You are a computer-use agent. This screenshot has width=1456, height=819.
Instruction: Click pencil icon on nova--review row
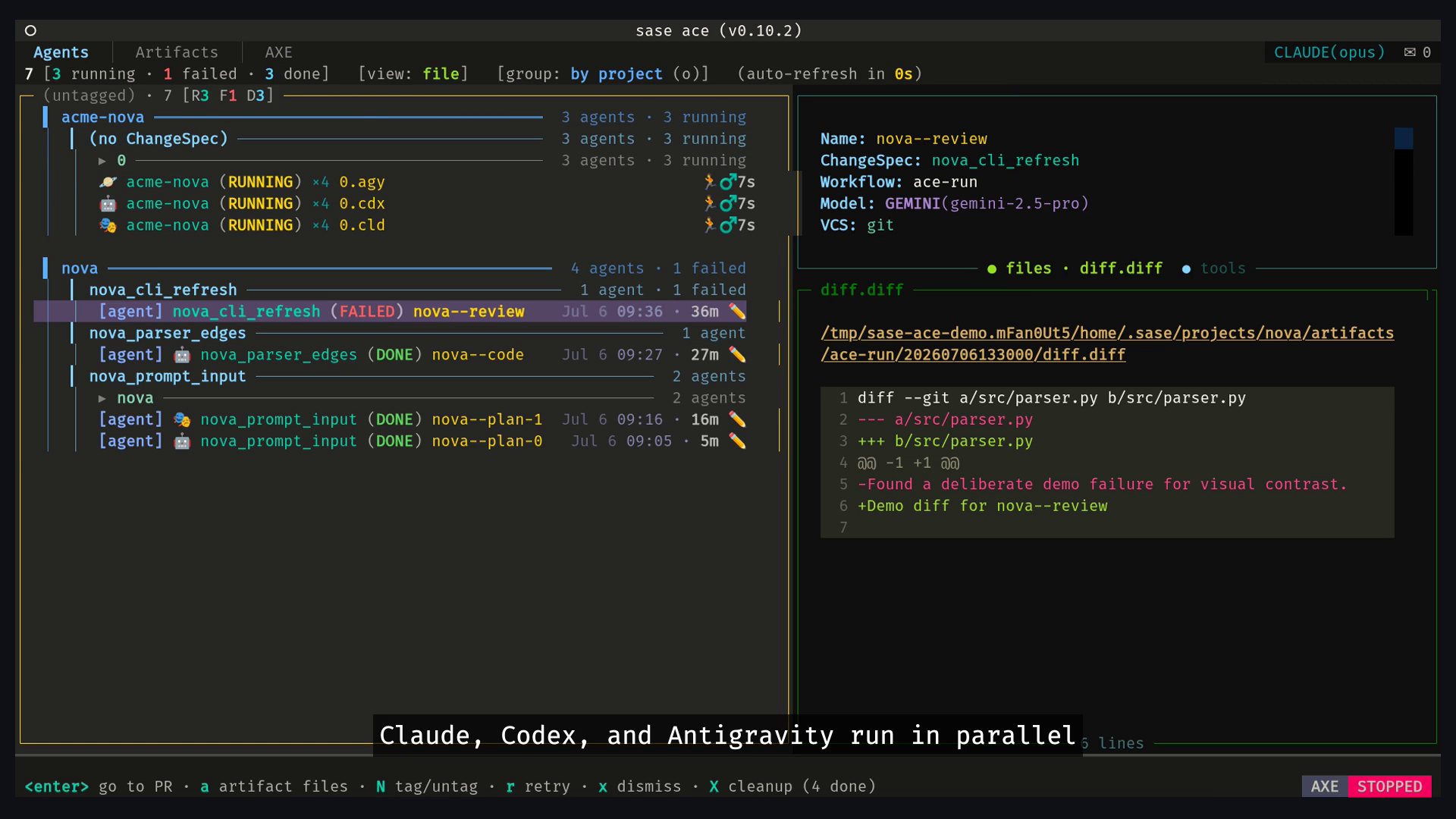tap(737, 312)
